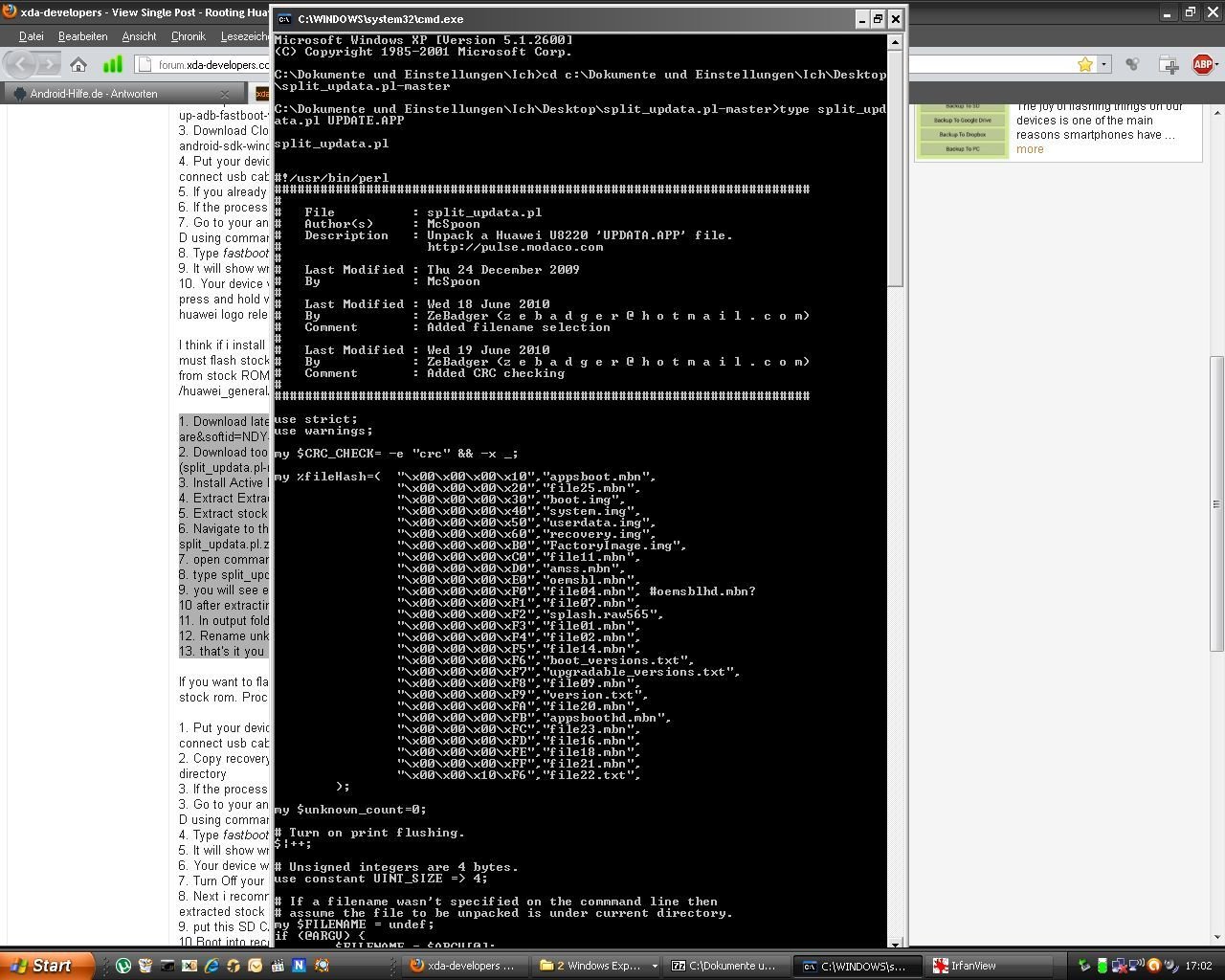
Task: Click the trash bin quick launch icon
Action: (145, 966)
